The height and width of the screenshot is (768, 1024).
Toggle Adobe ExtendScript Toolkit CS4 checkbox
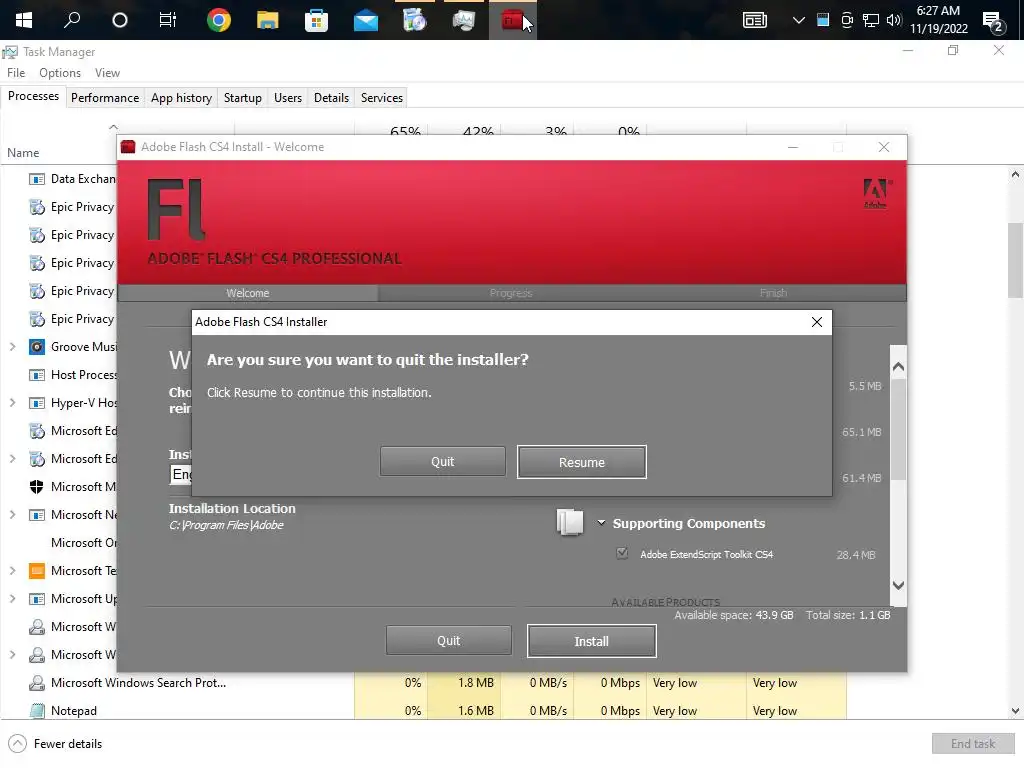click(x=622, y=554)
